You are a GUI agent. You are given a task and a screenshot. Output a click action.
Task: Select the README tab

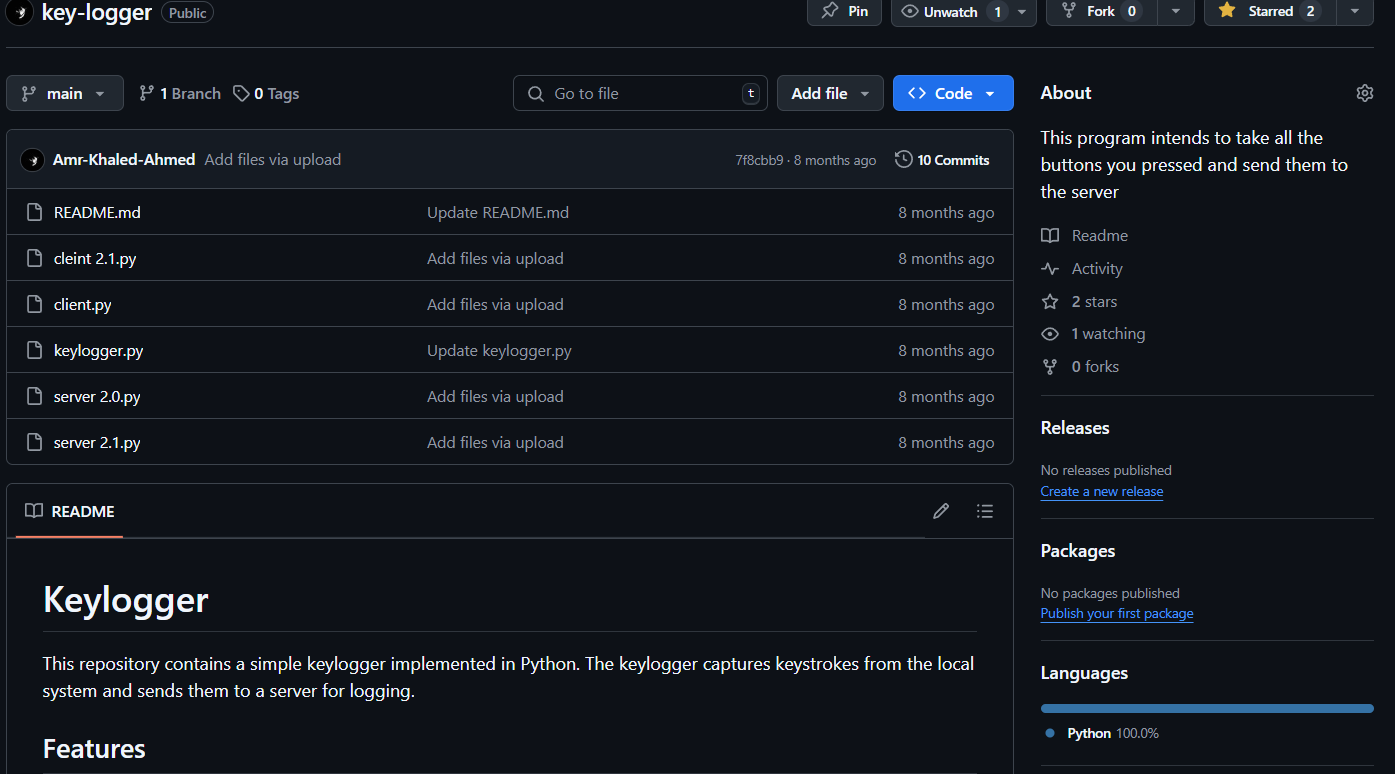click(x=70, y=511)
